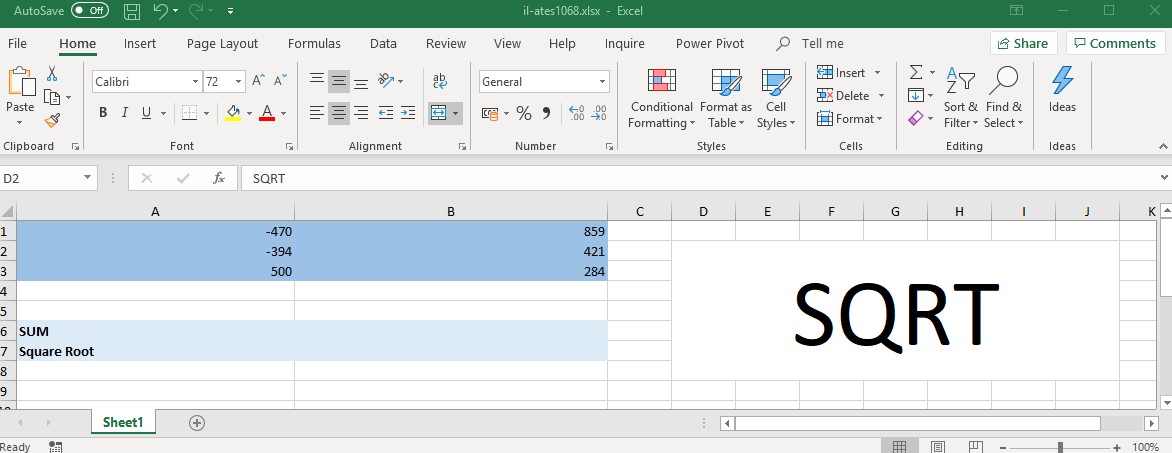The height and width of the screenshot is (453, 1172).
Task: Open the Formulas ribbon tab
Action: 314,43
